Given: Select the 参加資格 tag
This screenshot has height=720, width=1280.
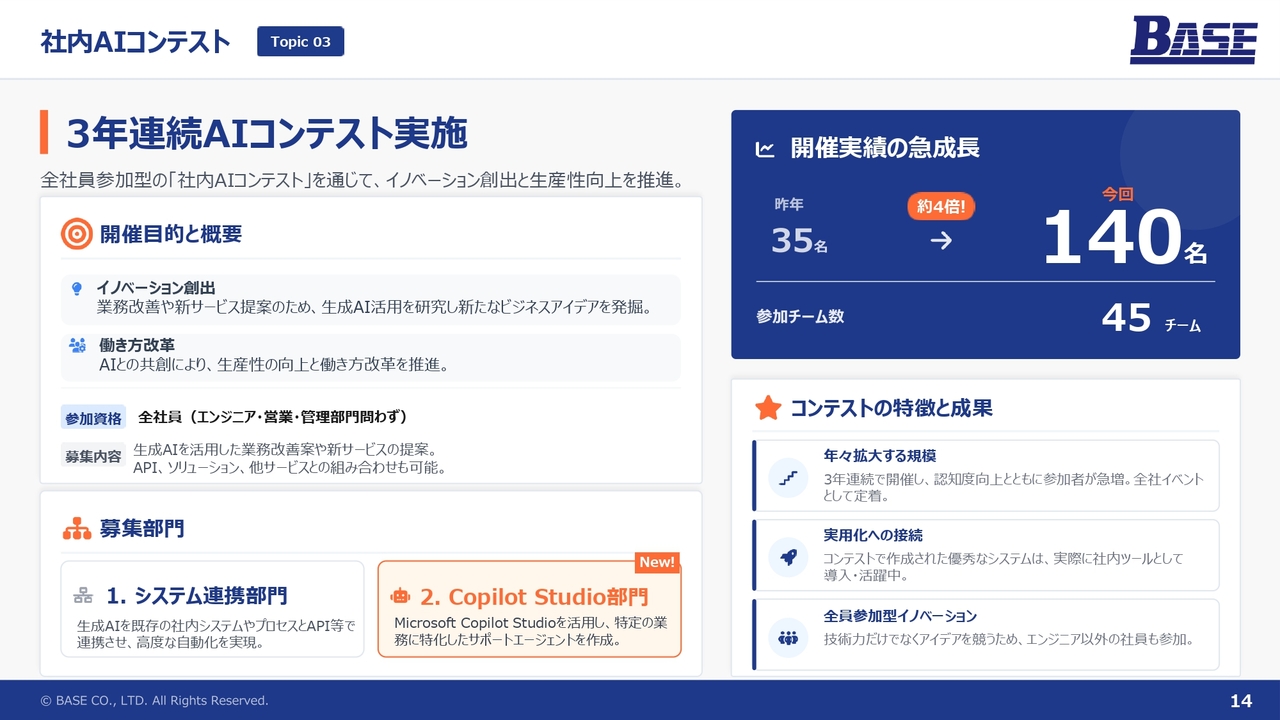Looking at the screenshot, I should (x=93, y=418).
